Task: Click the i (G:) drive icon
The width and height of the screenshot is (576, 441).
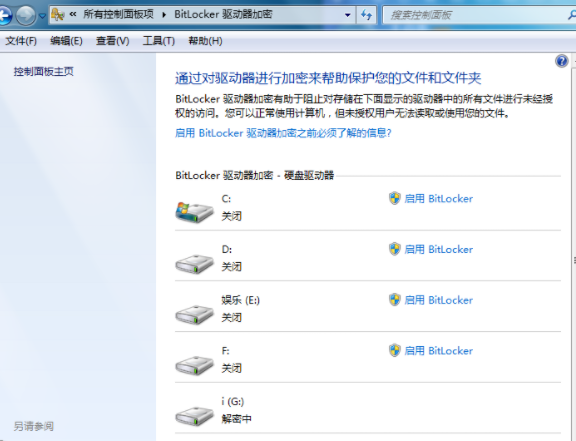Action: [194, 416]
